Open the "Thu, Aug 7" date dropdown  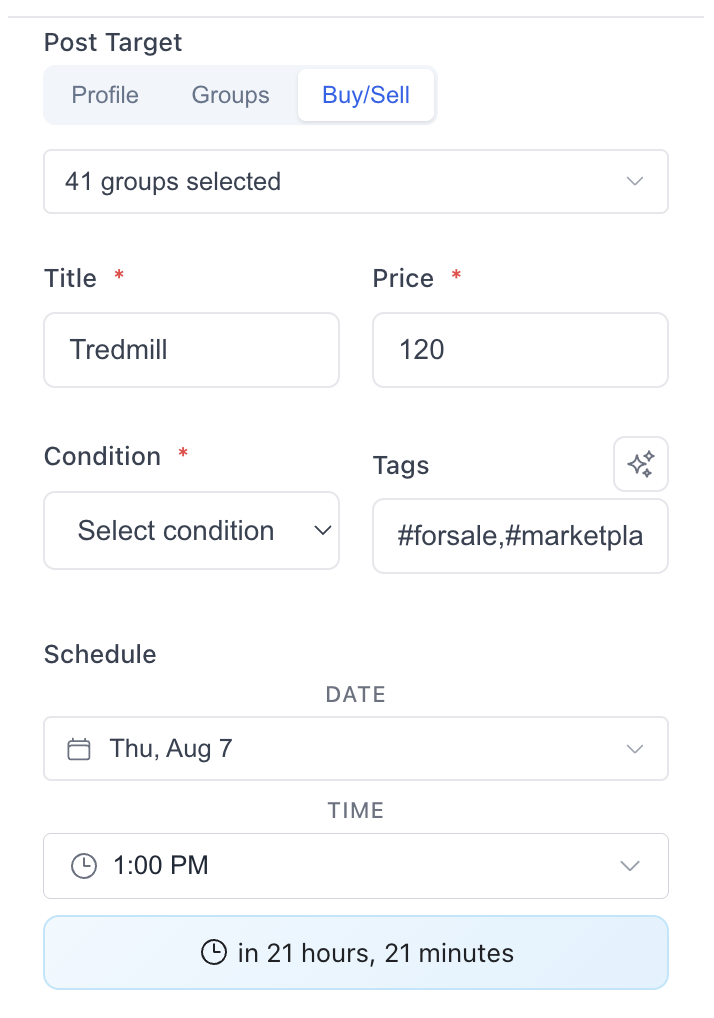tap(355, 748)
